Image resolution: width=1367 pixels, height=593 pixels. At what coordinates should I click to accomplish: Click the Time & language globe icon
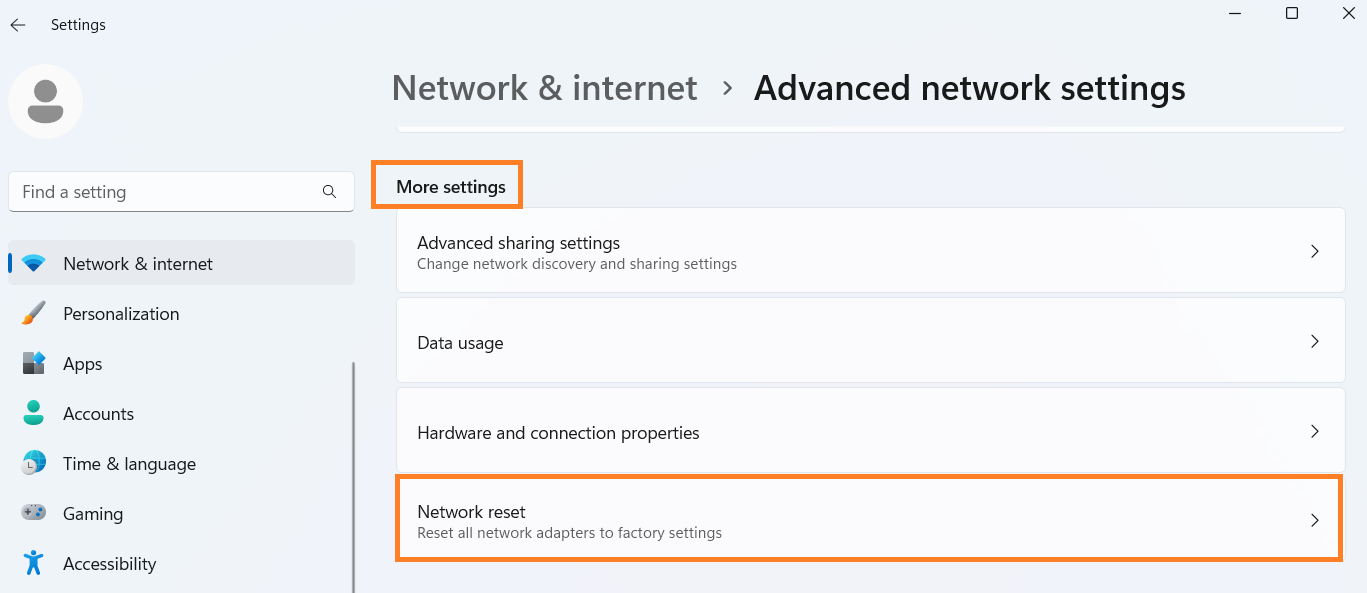(x=34, y=464)
